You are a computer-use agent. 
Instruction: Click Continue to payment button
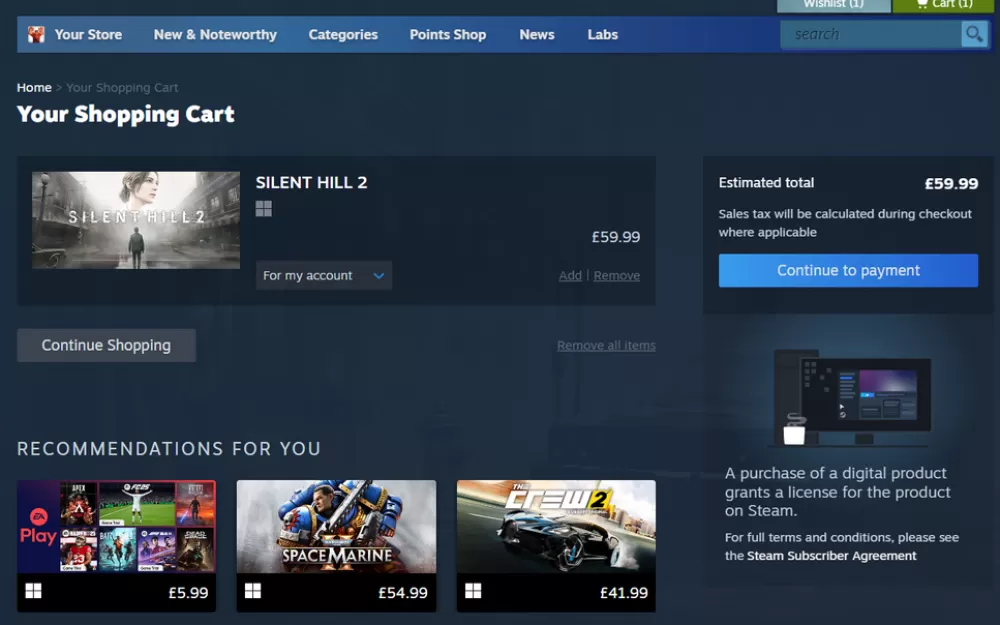click(x=848, y=270)
